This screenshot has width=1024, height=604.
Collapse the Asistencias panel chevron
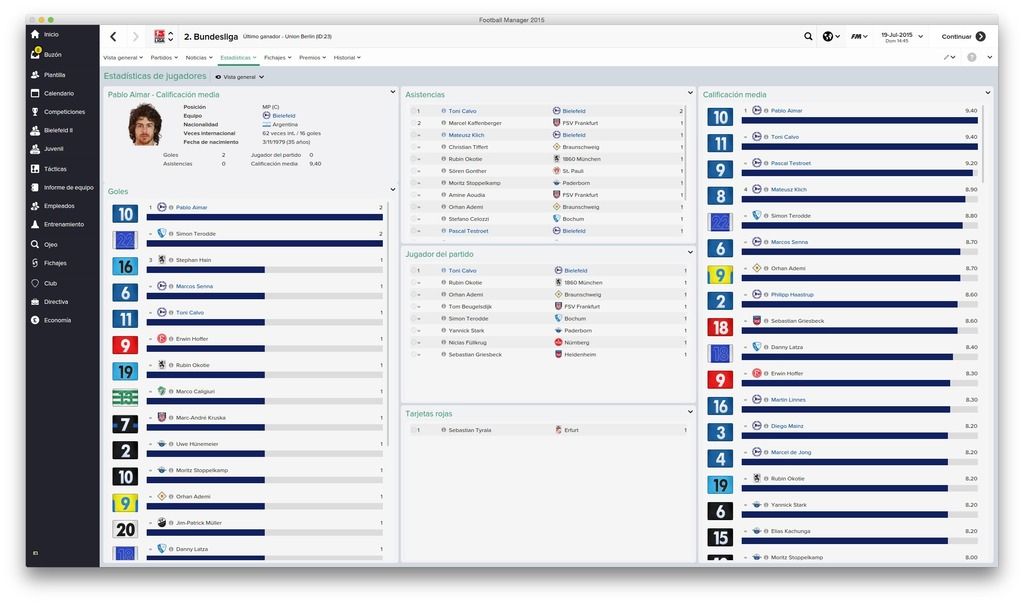click(x=690, y=93)
